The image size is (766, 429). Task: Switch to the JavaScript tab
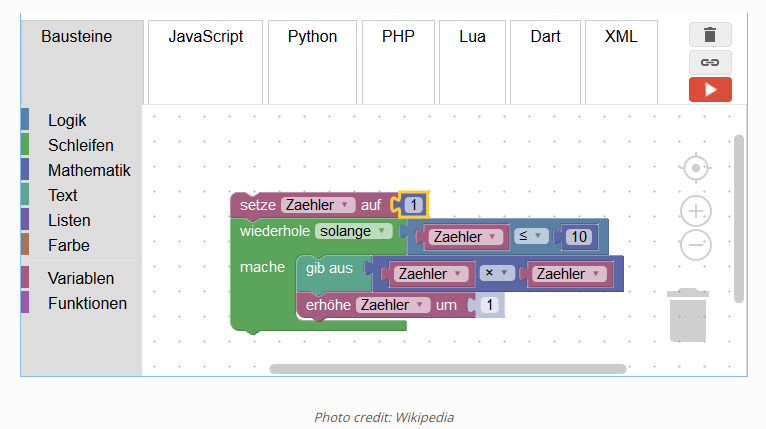(x=205, y=37)
